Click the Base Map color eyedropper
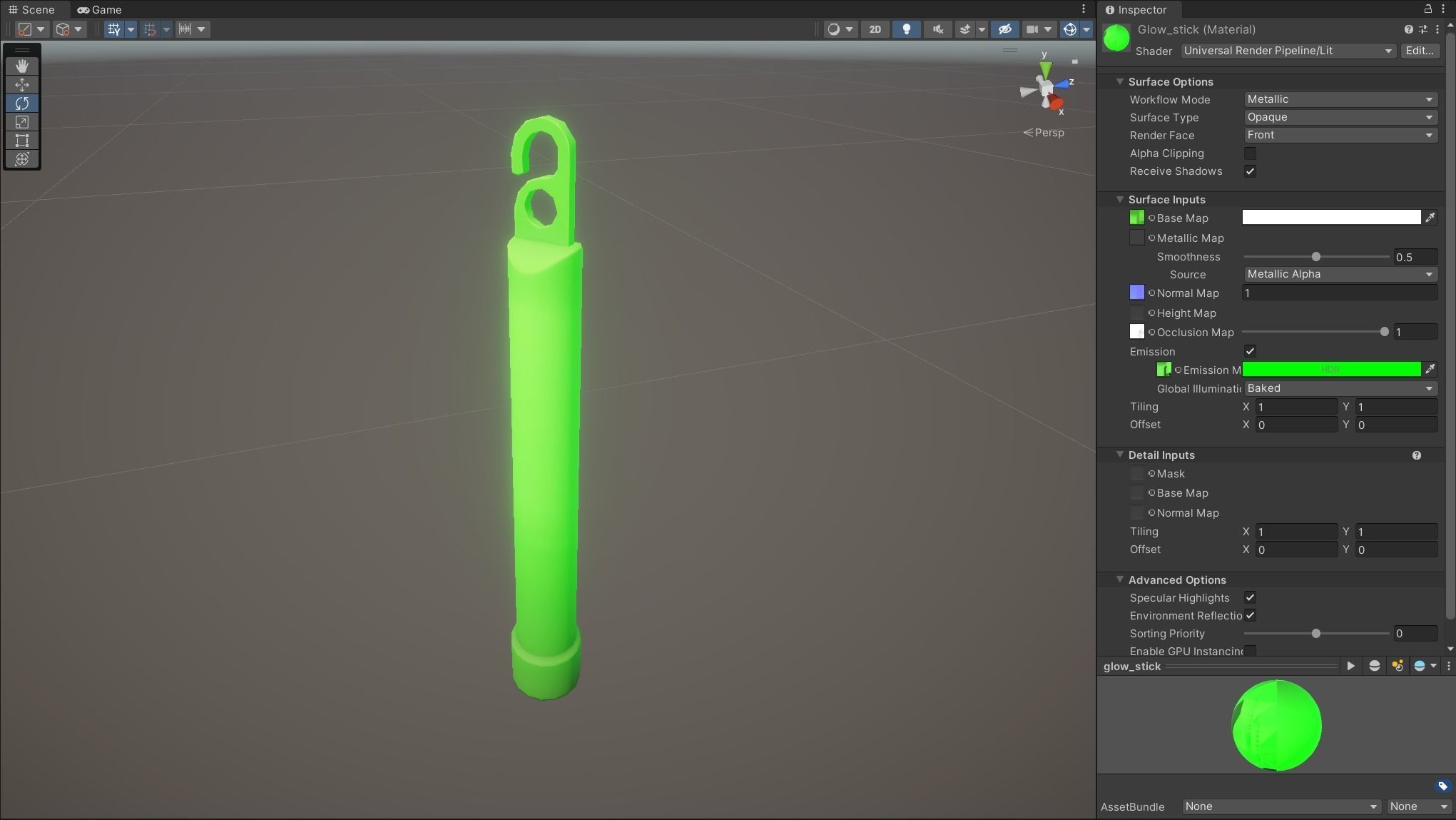This screenshot has width=1456, height=820. (x=1430, y=218)
